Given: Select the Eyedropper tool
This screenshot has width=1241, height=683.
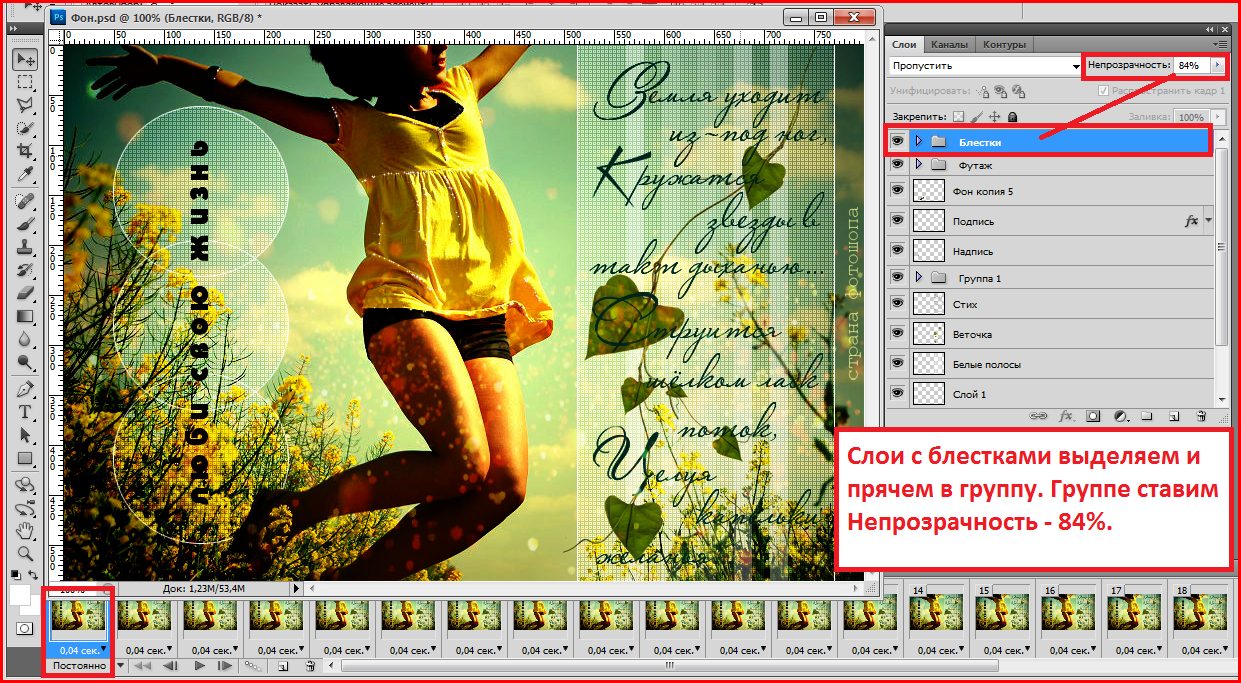Looking at the screenshot, I should (26, 174).
